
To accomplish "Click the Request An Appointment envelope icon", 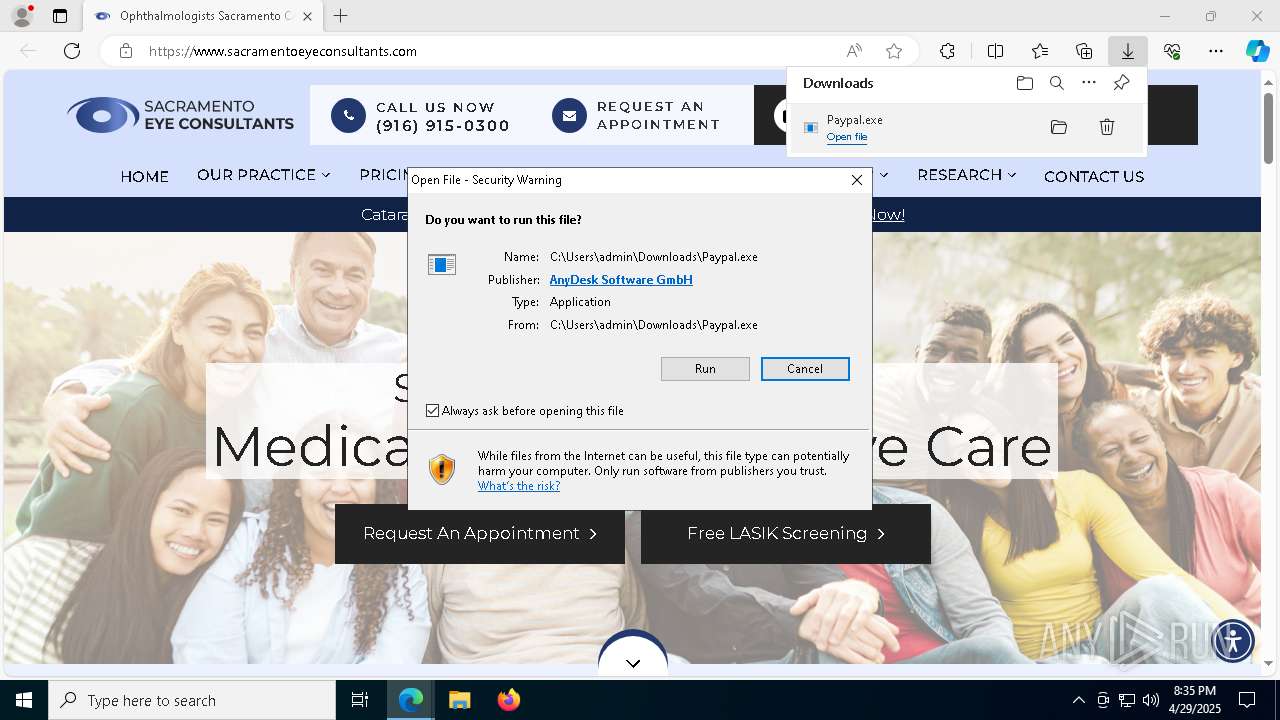I will pos(569,116).
